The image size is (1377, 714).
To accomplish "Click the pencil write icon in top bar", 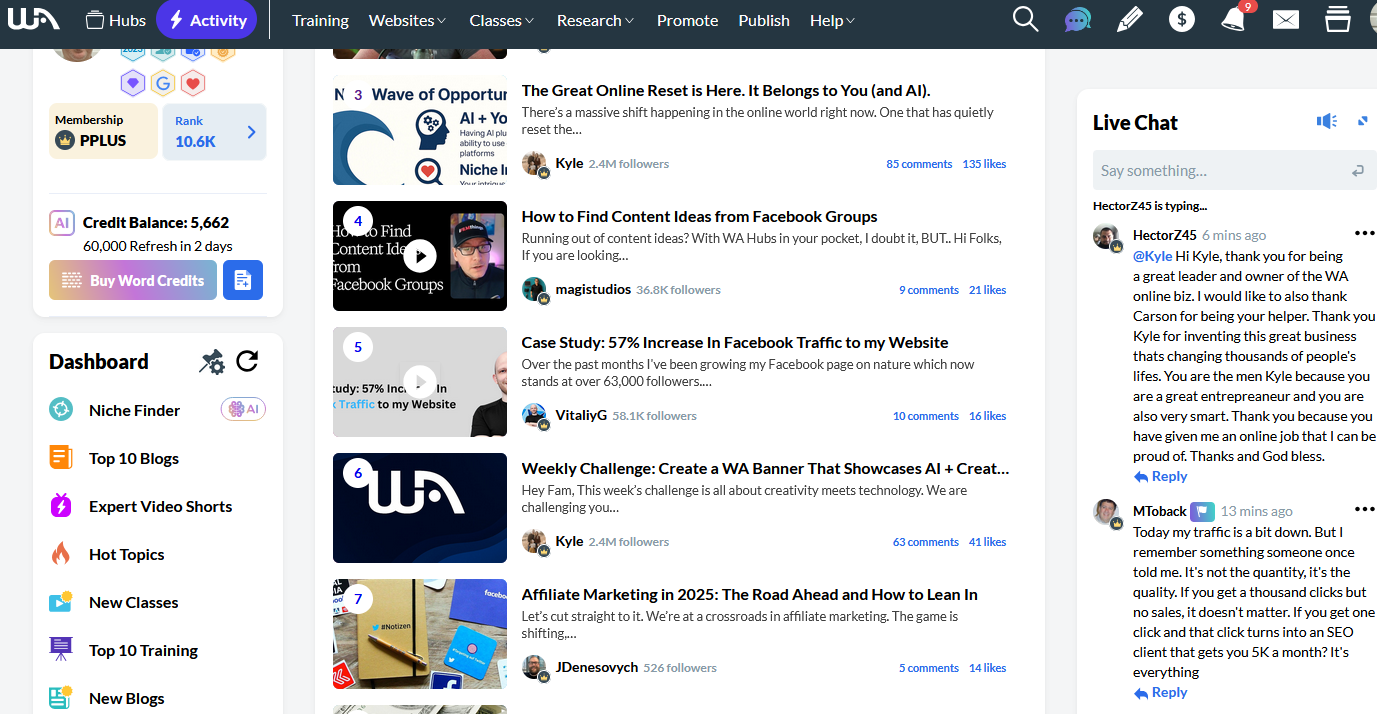I will click(1130, 20).
